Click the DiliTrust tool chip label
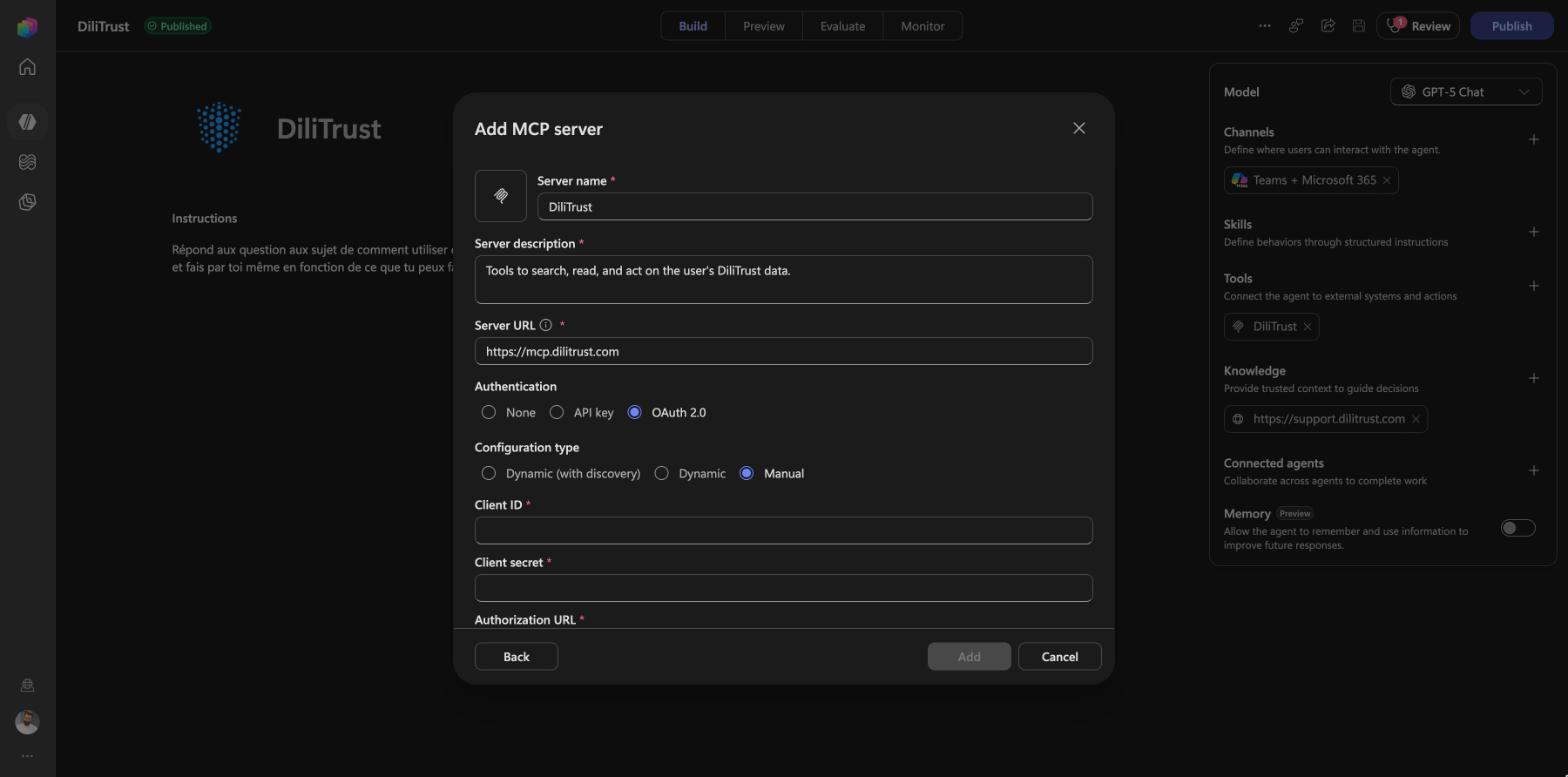The image size is (1568, 777). tap(1275, 327)
